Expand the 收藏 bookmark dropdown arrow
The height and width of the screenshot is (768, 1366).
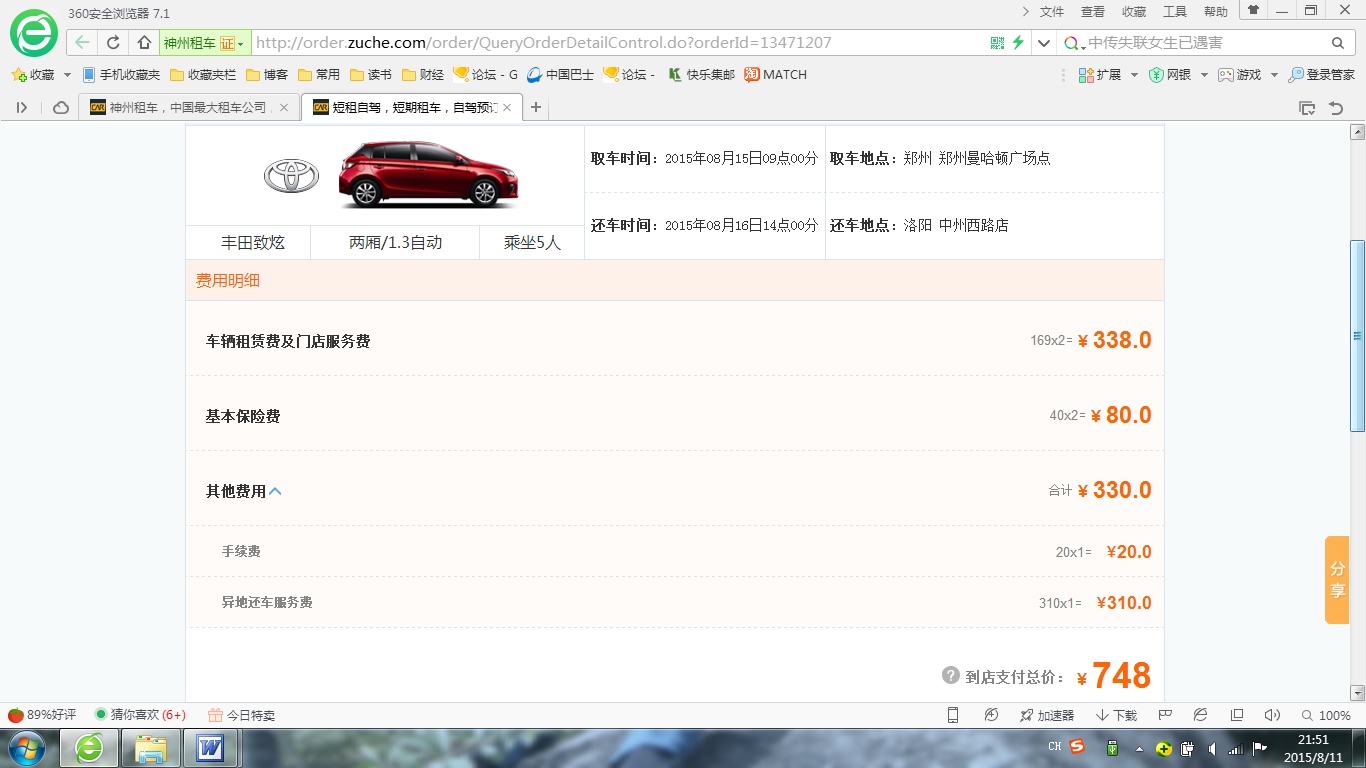67,75
